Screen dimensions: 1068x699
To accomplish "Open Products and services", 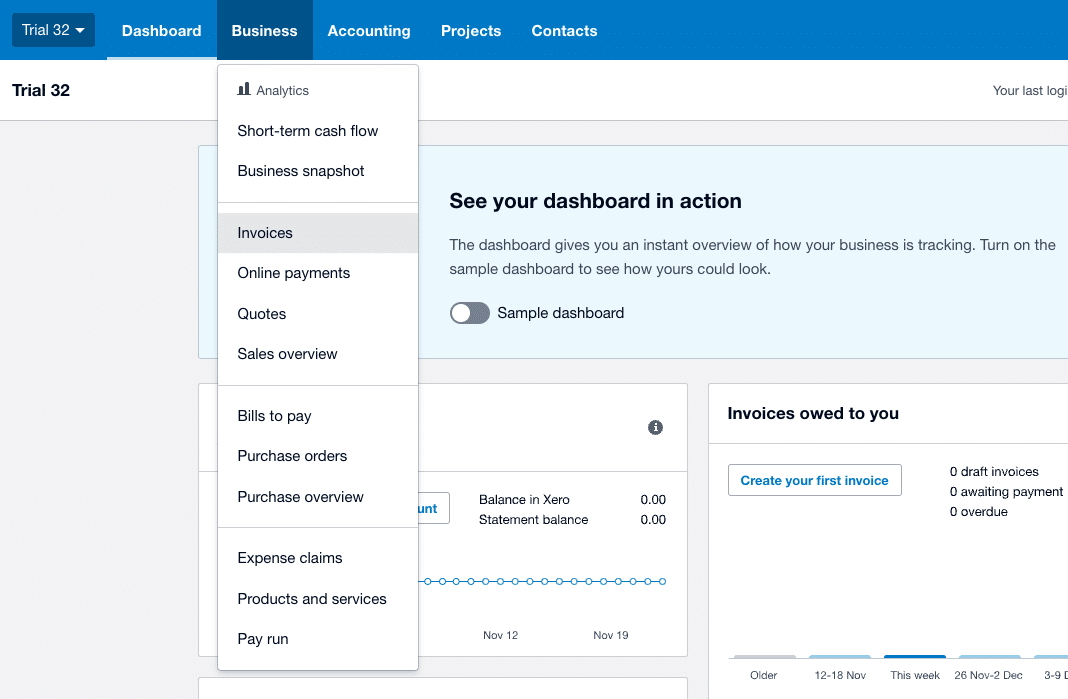I will pos(317,599).
